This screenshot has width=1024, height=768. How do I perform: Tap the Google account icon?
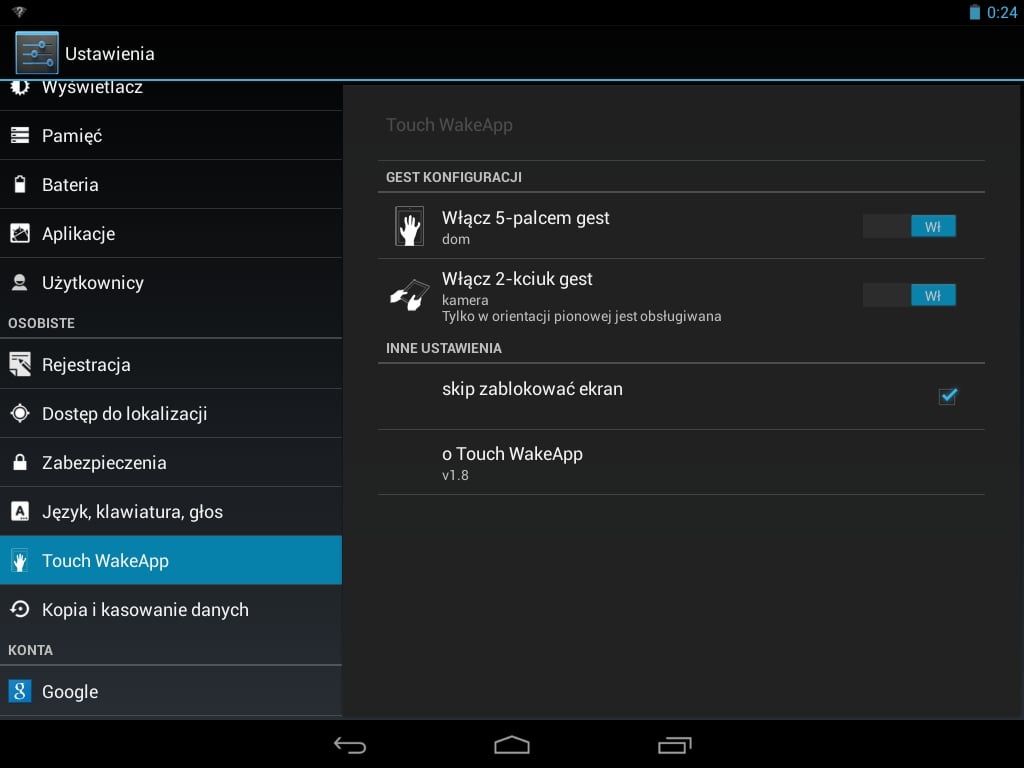pyautogui.click(x=20, y=691)
